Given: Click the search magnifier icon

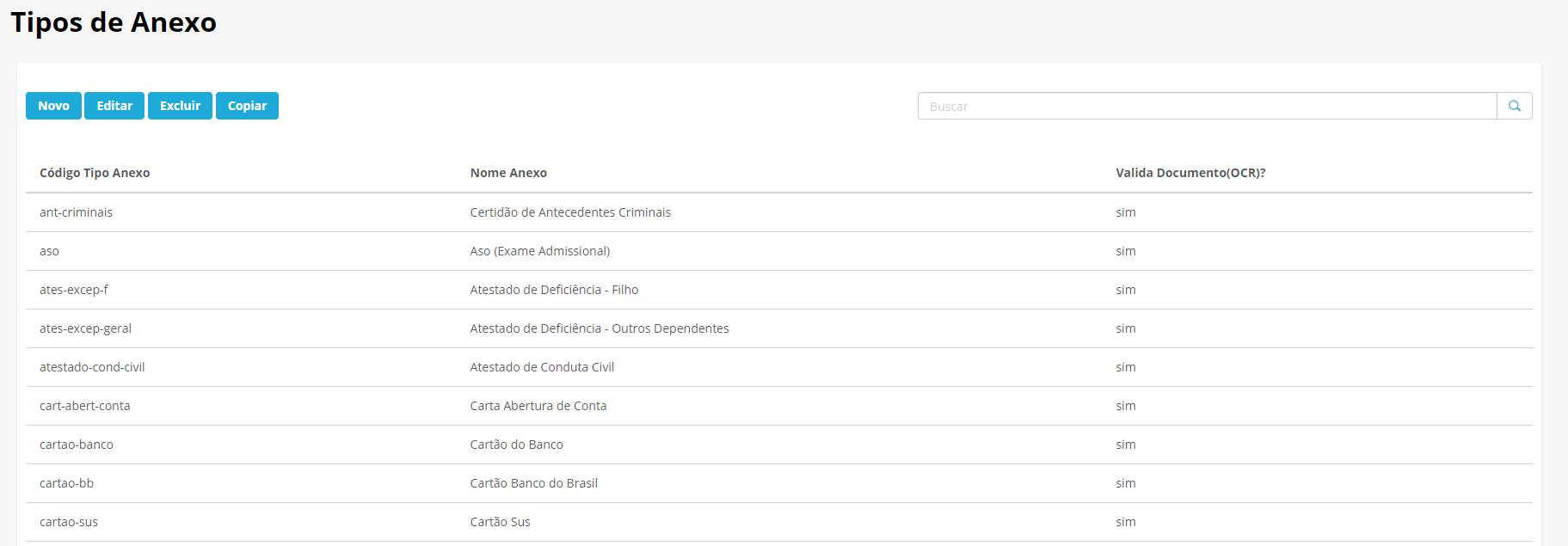Looking at the screenshot, I should pyautogui.click(x=1514, y=106).
